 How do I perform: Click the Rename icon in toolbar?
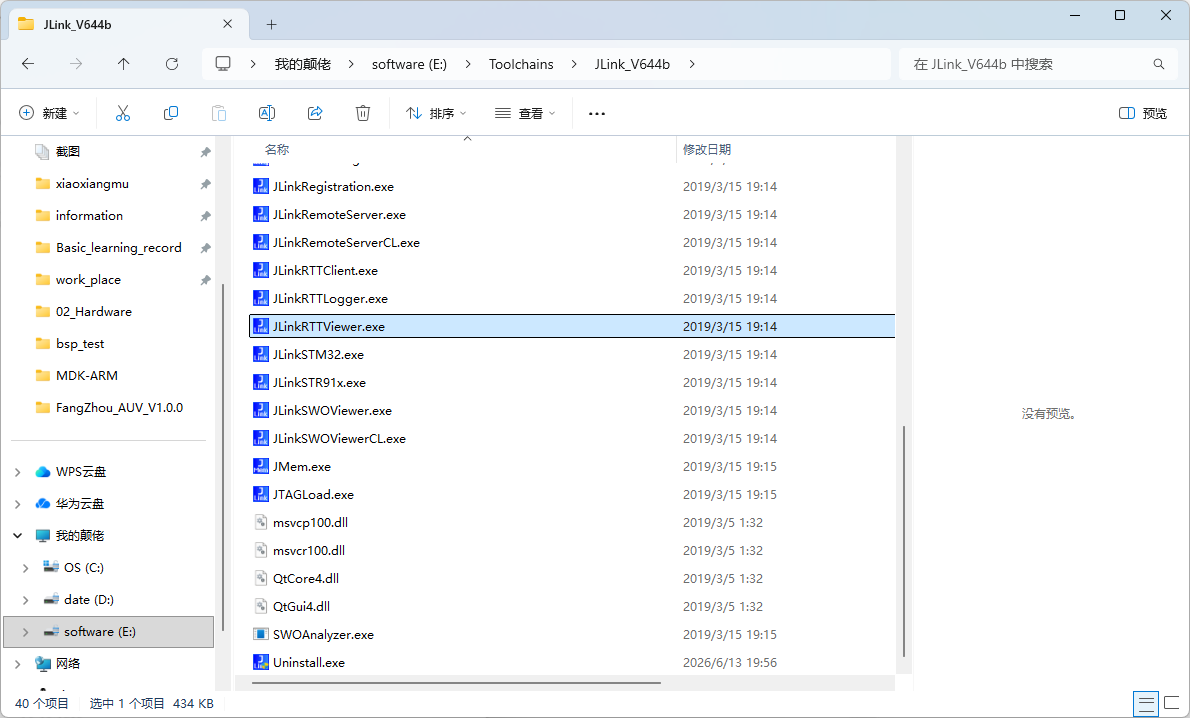tap(267, 113)
